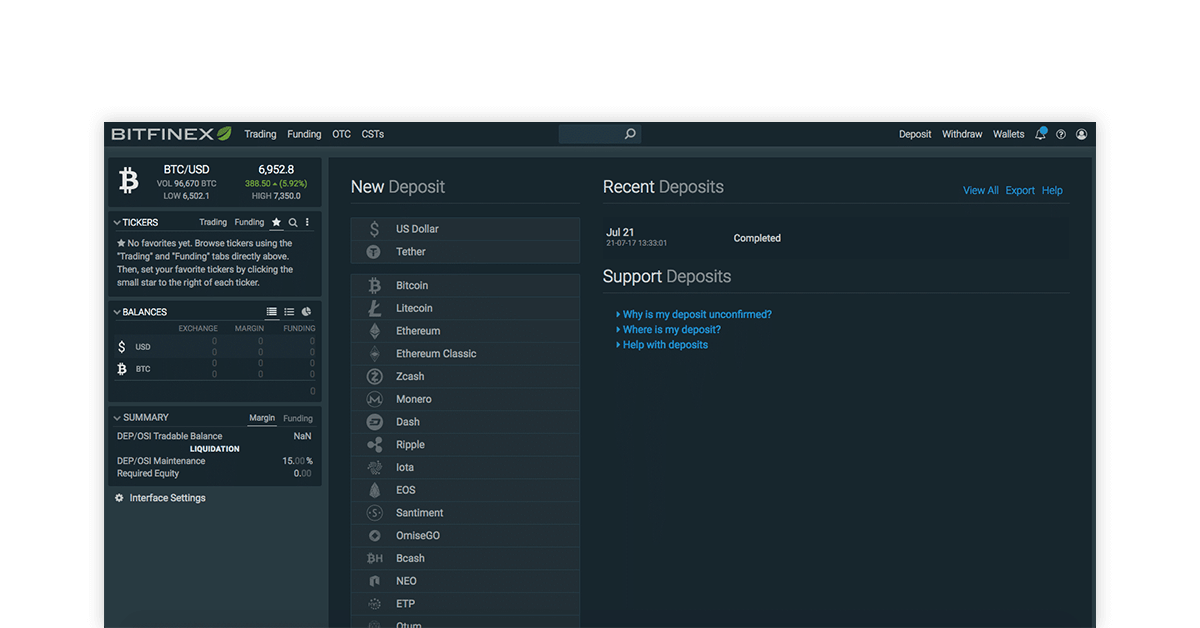This screenshot has width=1200, height=628.
Task: Click the BTC/USD pair name
Action: click(187, 170)
